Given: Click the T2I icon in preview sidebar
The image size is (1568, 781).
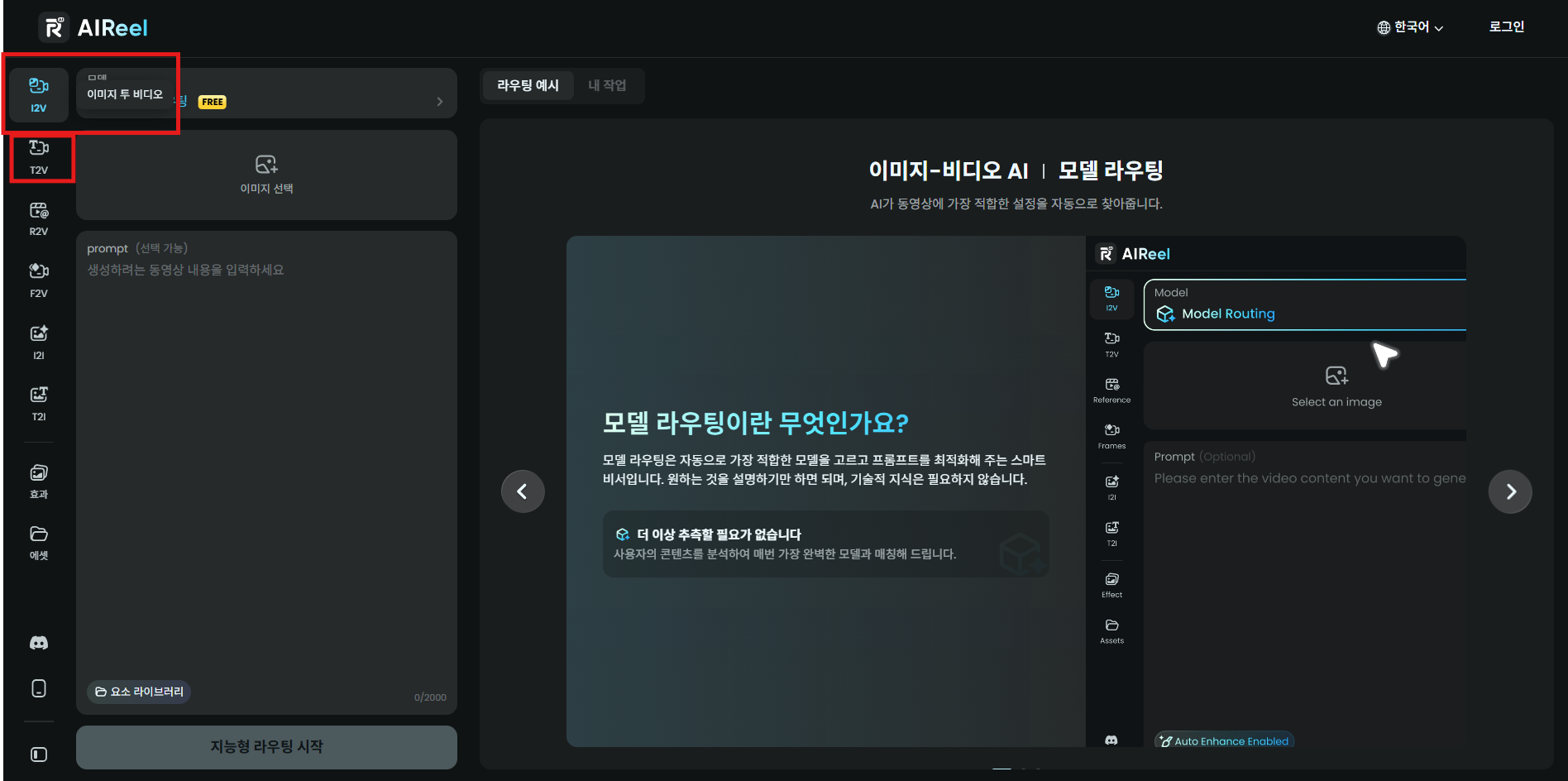Looking at the screenshot, I should click(1111, 534).
